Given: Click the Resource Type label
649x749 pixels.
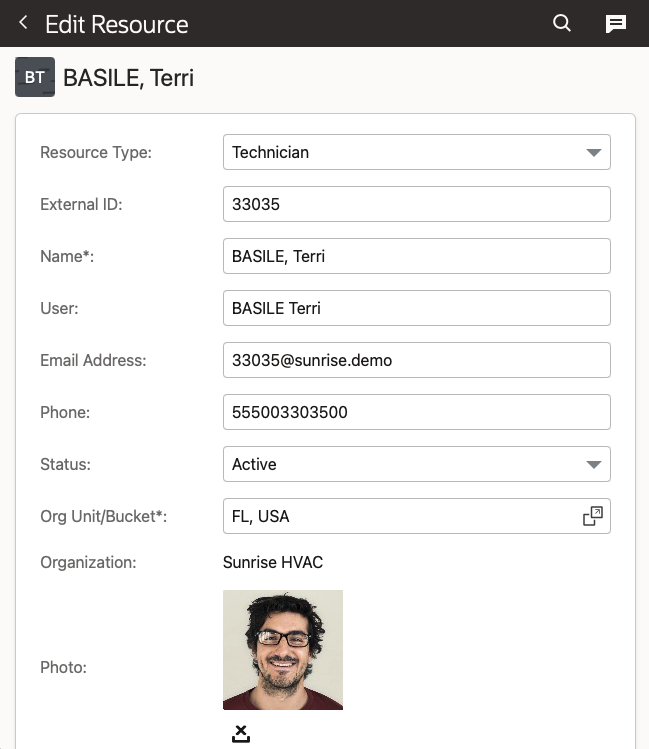Looking at the screenshot, I should 96,152.
